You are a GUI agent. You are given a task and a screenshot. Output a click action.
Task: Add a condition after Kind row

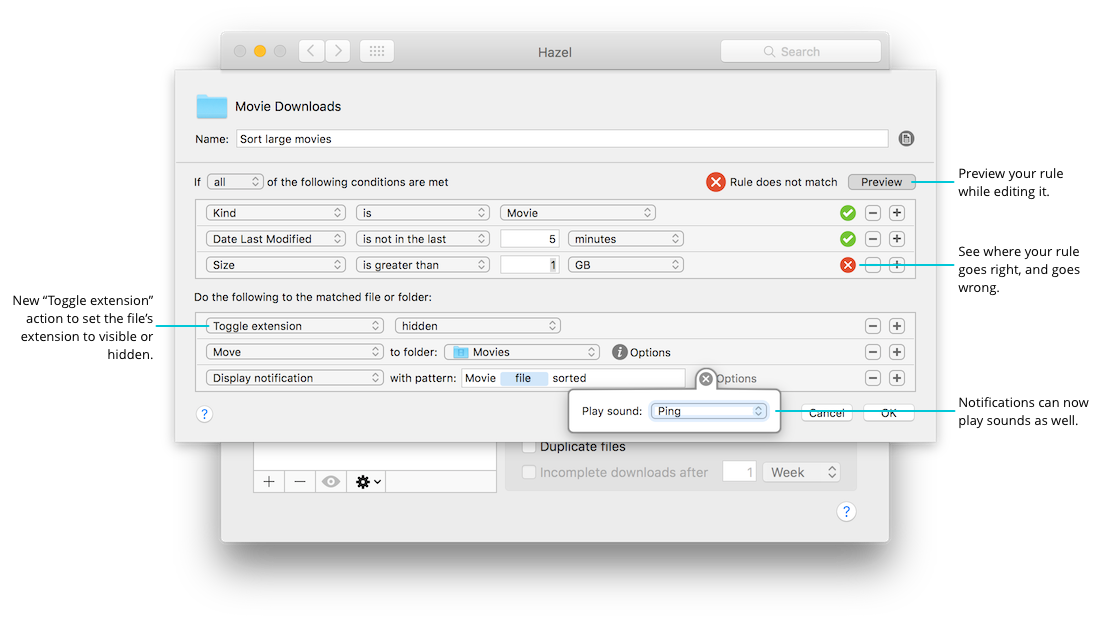897,213
